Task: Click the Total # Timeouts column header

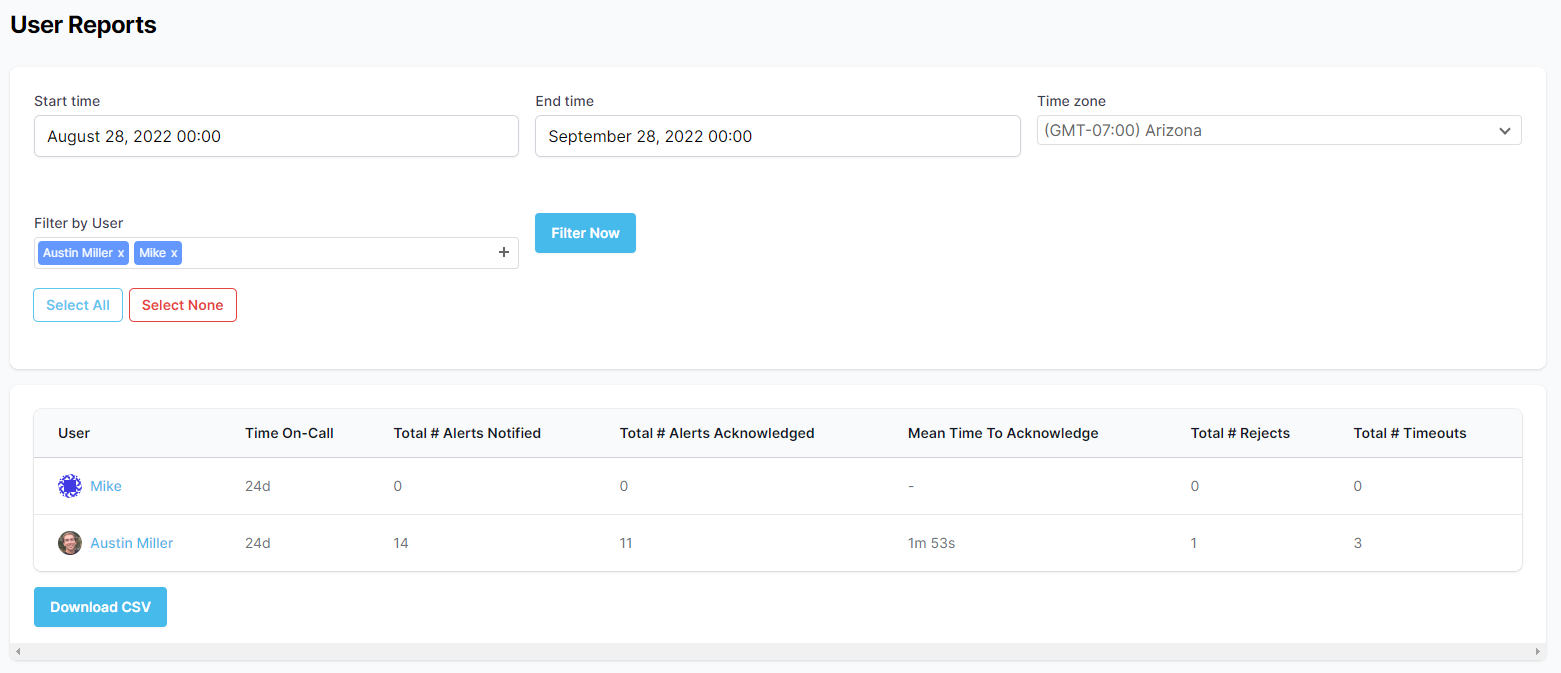Action: click(x=1409, y=433)
